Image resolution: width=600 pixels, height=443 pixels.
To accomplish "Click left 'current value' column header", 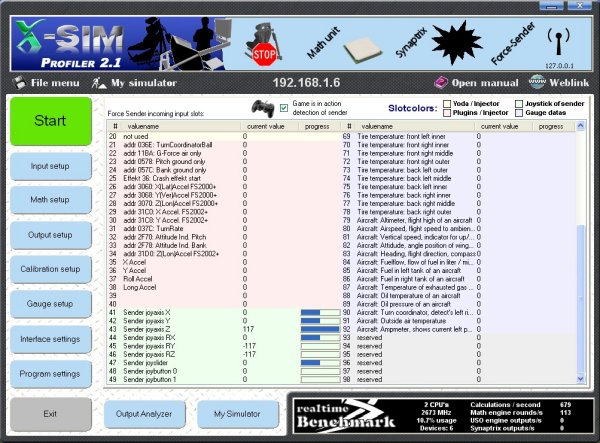I will (269, 126).
